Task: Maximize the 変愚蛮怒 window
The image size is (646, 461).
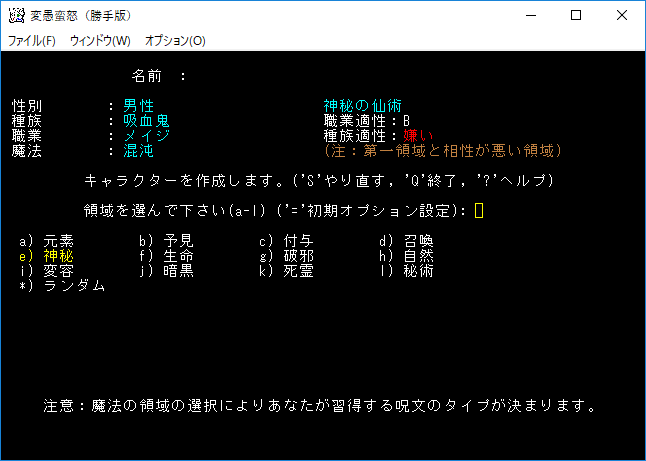Action: [x=576, y=15]
